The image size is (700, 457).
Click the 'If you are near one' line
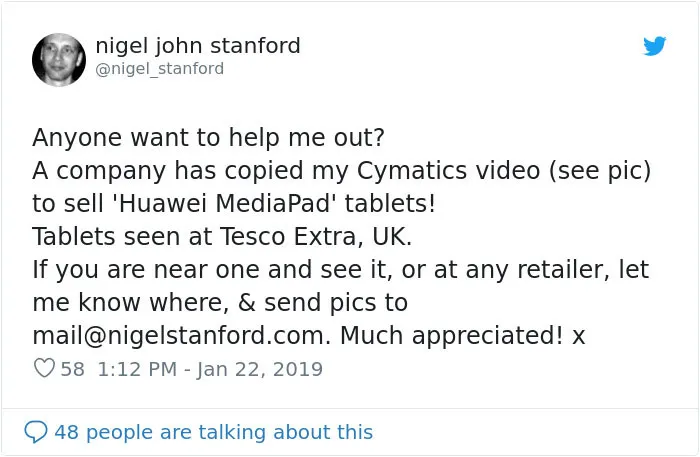341,270
